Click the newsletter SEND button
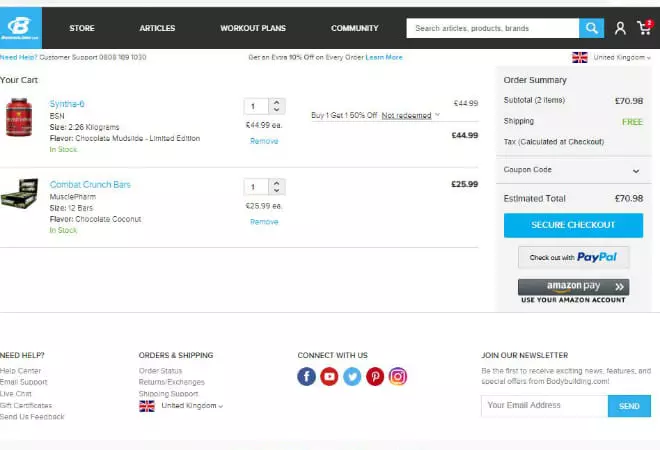This screenshot has width=660, height=450. pyautogui.click(x=629, y=406)
